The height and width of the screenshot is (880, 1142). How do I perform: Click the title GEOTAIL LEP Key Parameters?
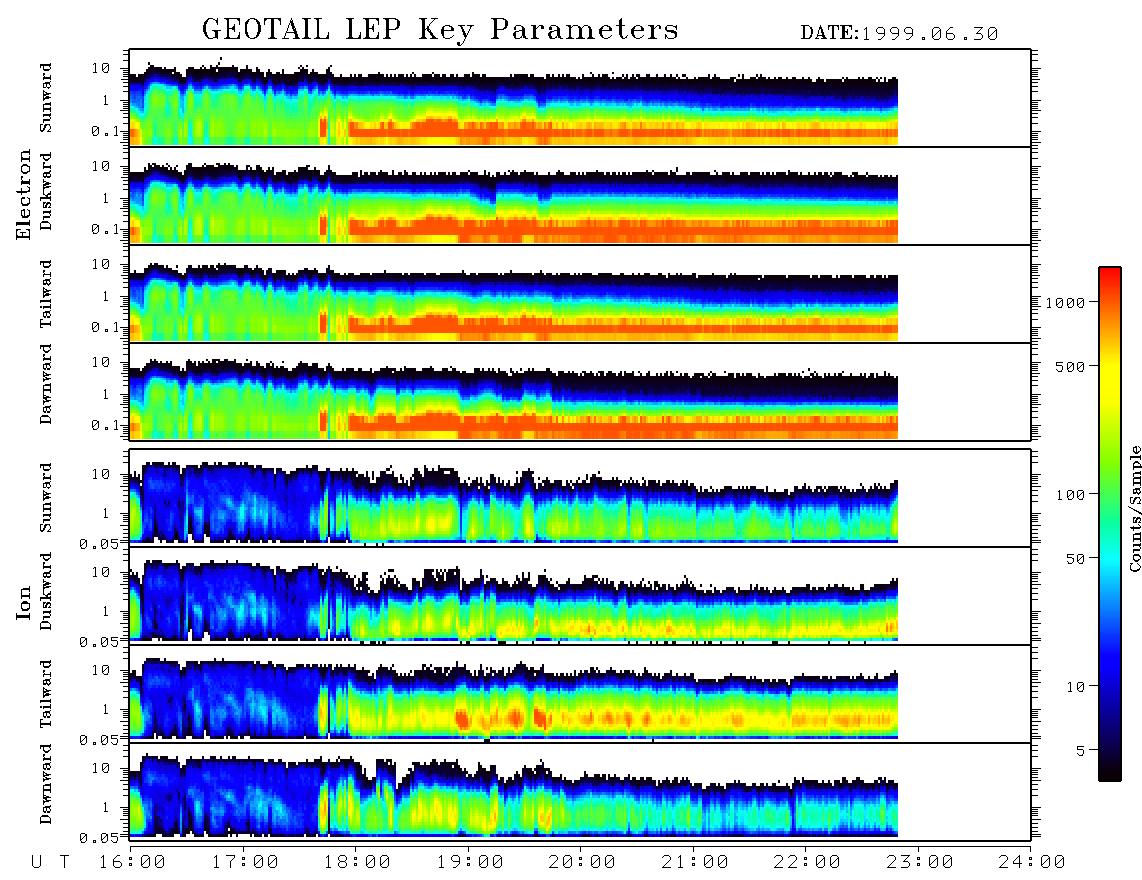tap(440, 30)
